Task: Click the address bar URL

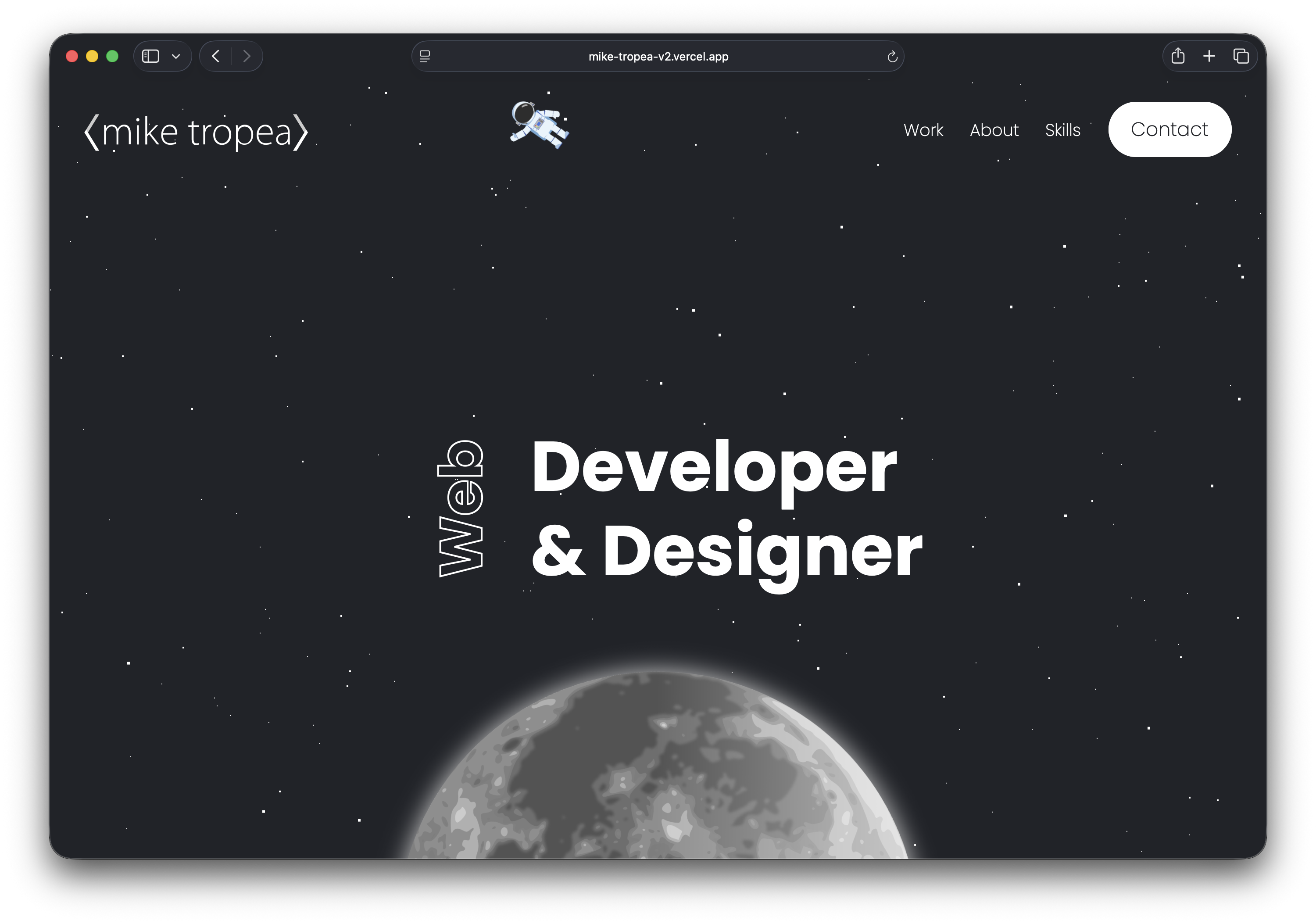Action: [658, 56]
